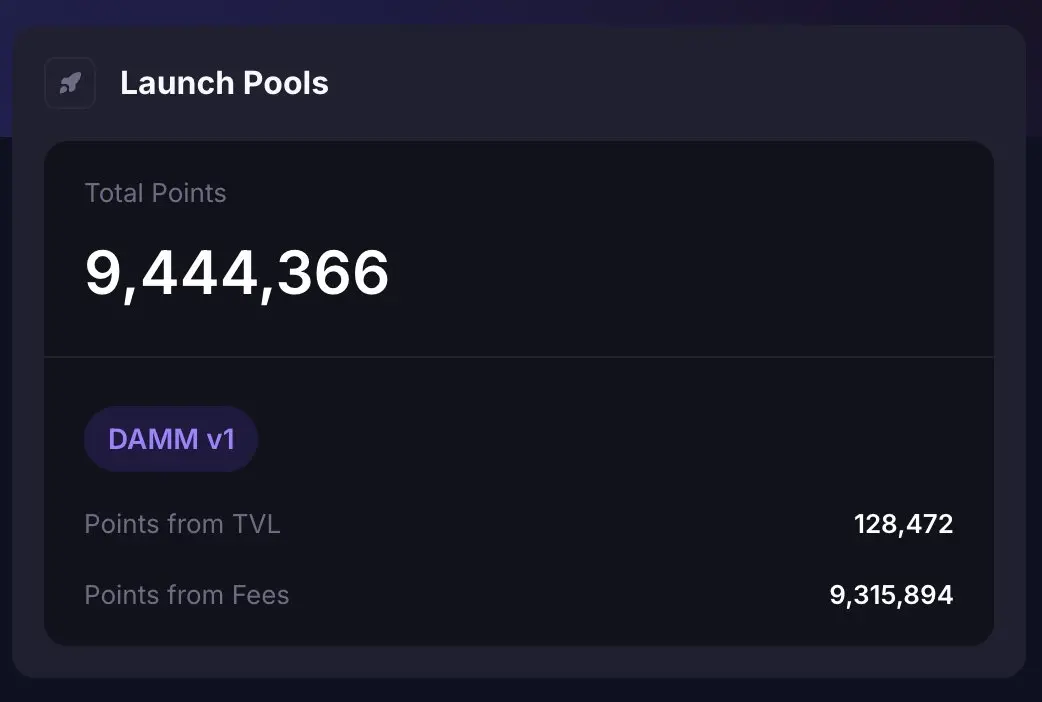
Task: Select the 9,315,894 fees points value
Action: point(891,595)
